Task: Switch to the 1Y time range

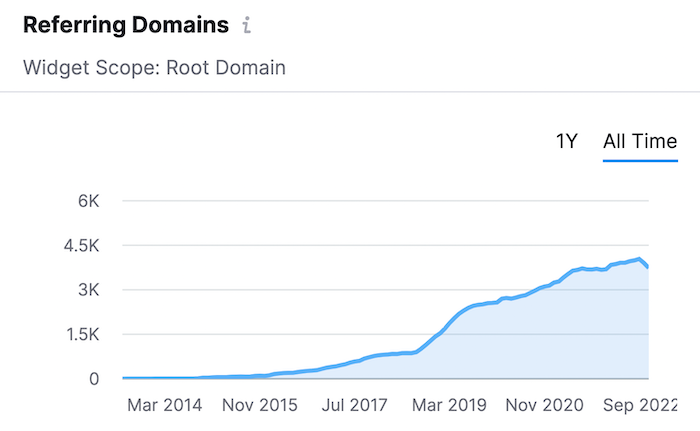Action: 566,141
